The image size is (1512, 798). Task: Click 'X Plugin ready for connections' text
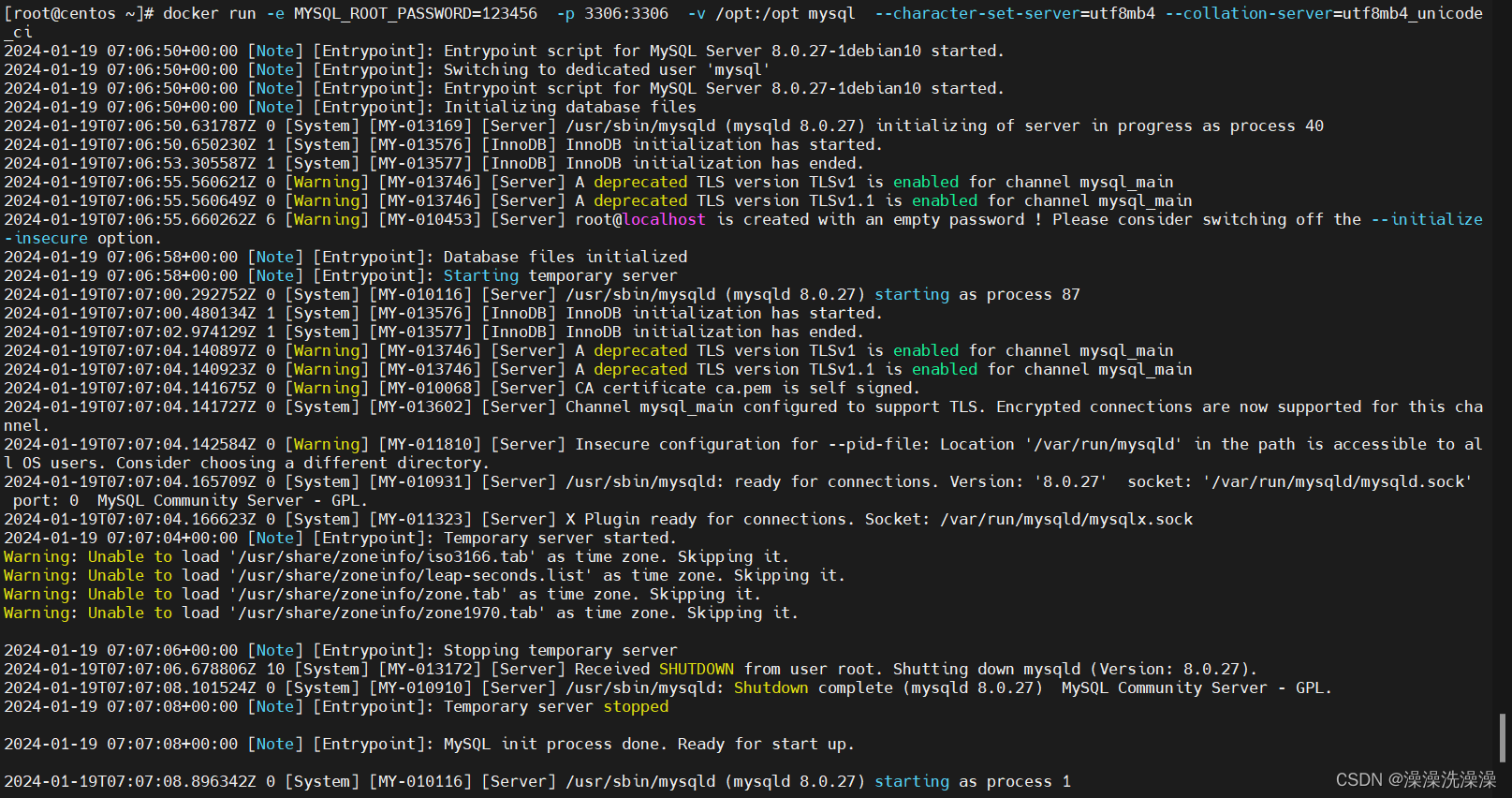click(710, 519)
